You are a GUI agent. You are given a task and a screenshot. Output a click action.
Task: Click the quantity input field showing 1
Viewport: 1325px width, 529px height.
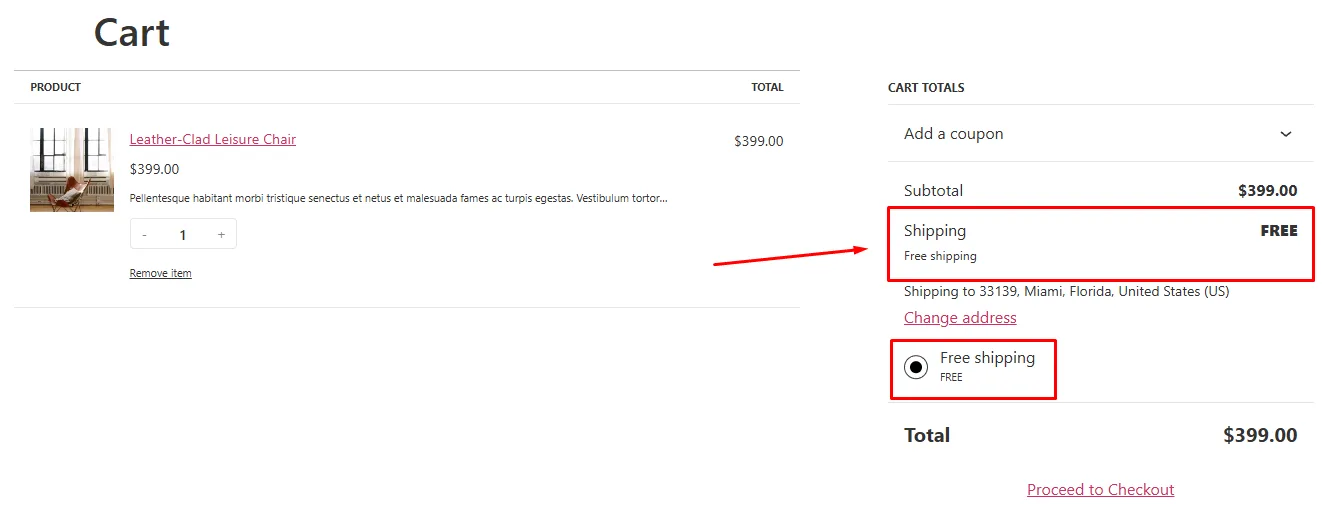(183, 235)
